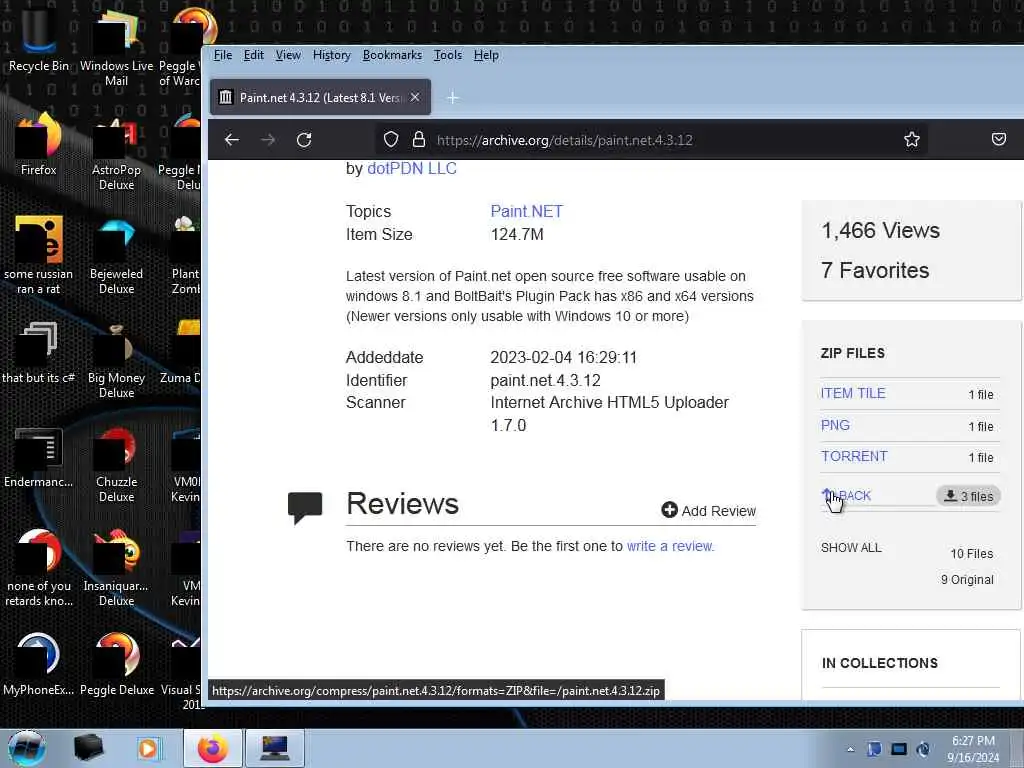Open Recycle Bin on the desktop
This screenshot has height=768, width=1024.
(x=39, y=40)
